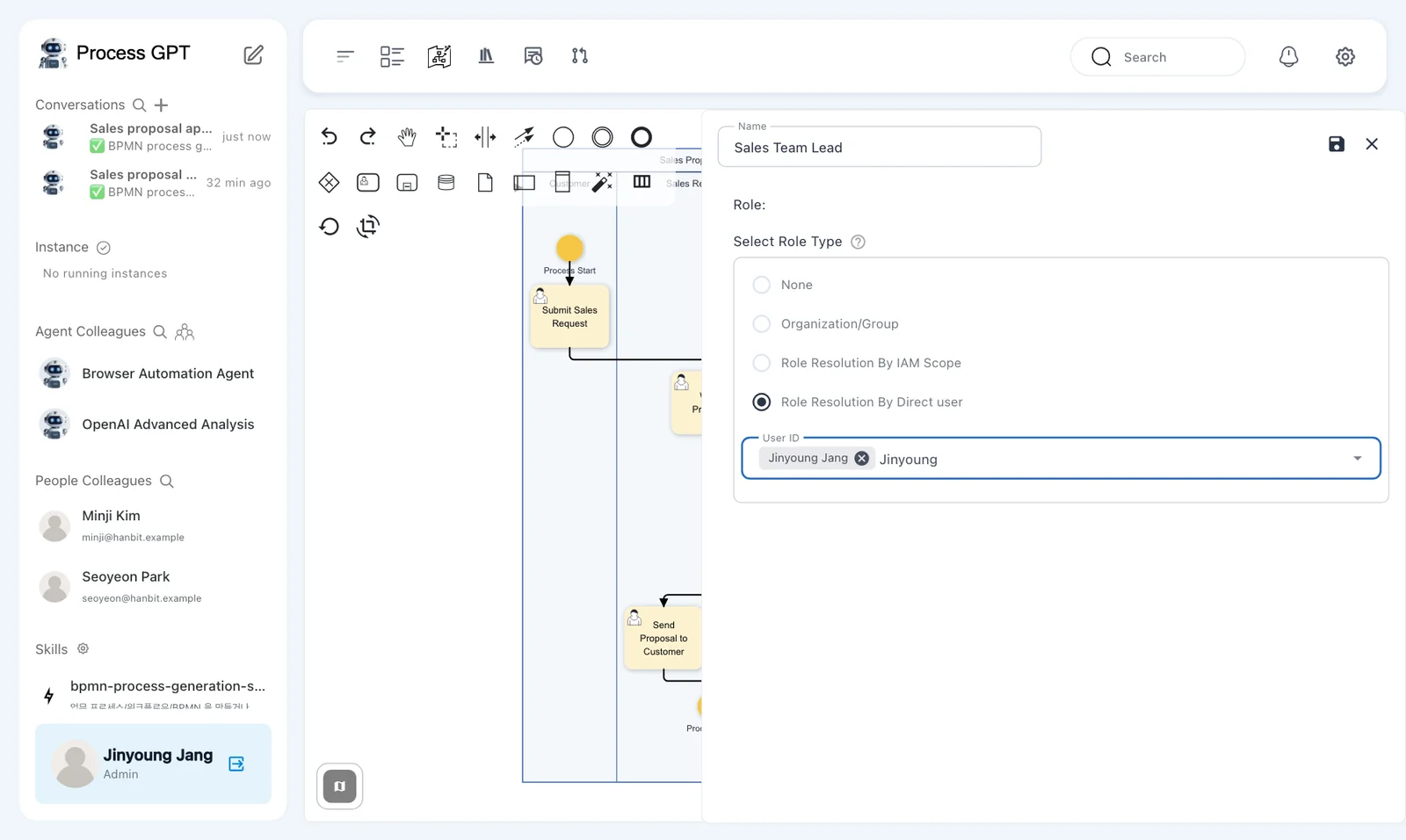Select the global connect arrow tool
The image size is (1406, 840).
pyautogui.click(x=524, y=137)
